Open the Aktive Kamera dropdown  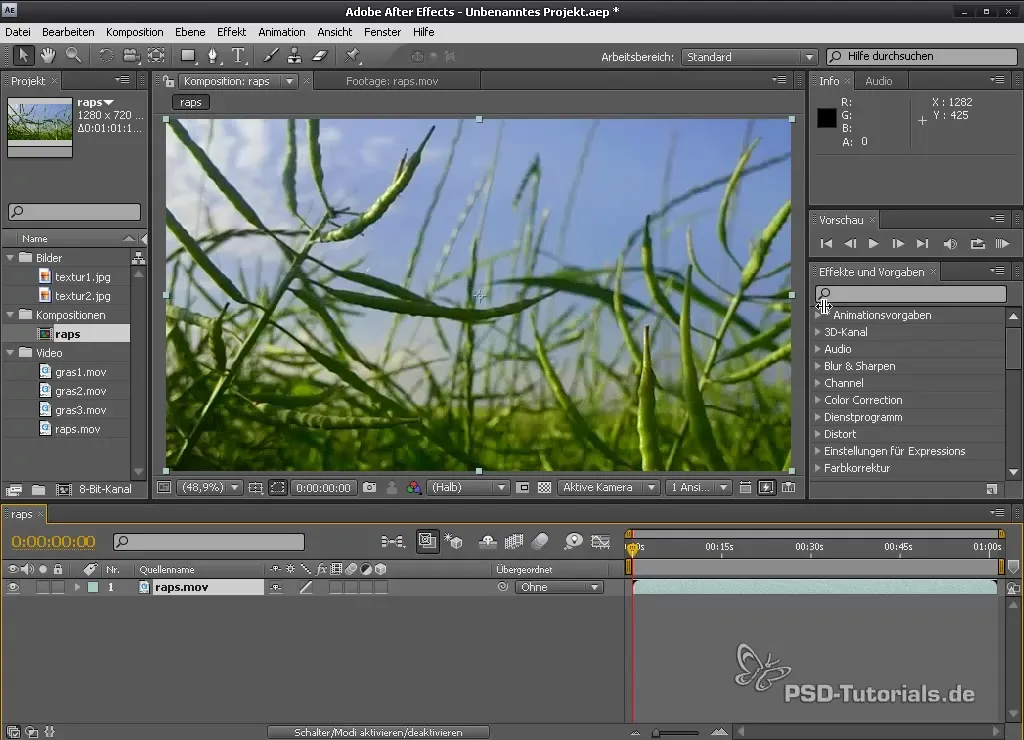607,487
